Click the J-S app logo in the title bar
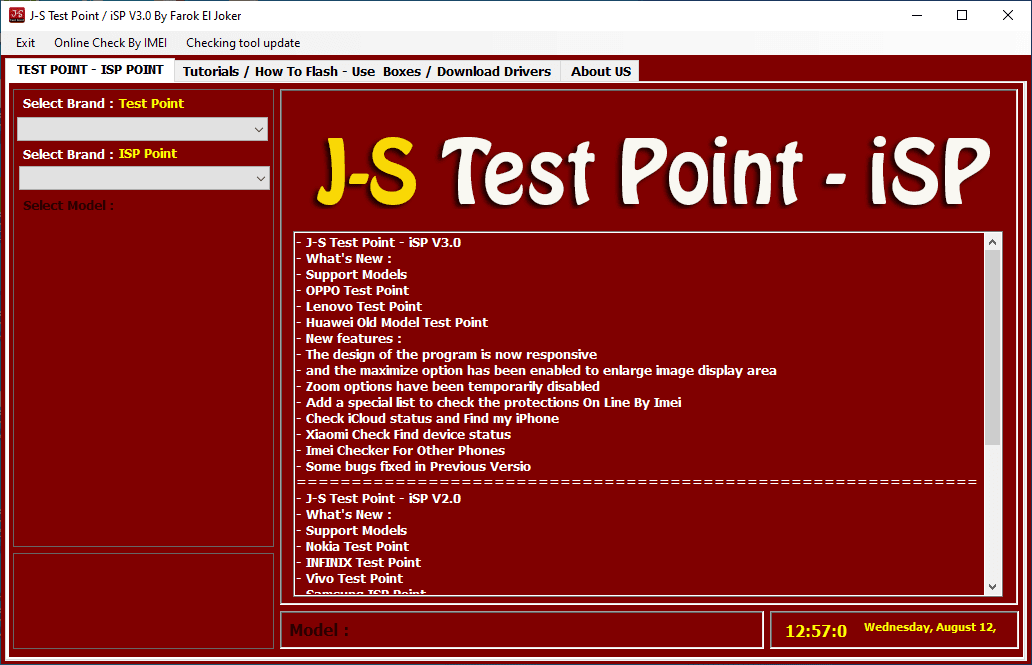This screenshot has width=1032, height=665. [x=16, y=15]
